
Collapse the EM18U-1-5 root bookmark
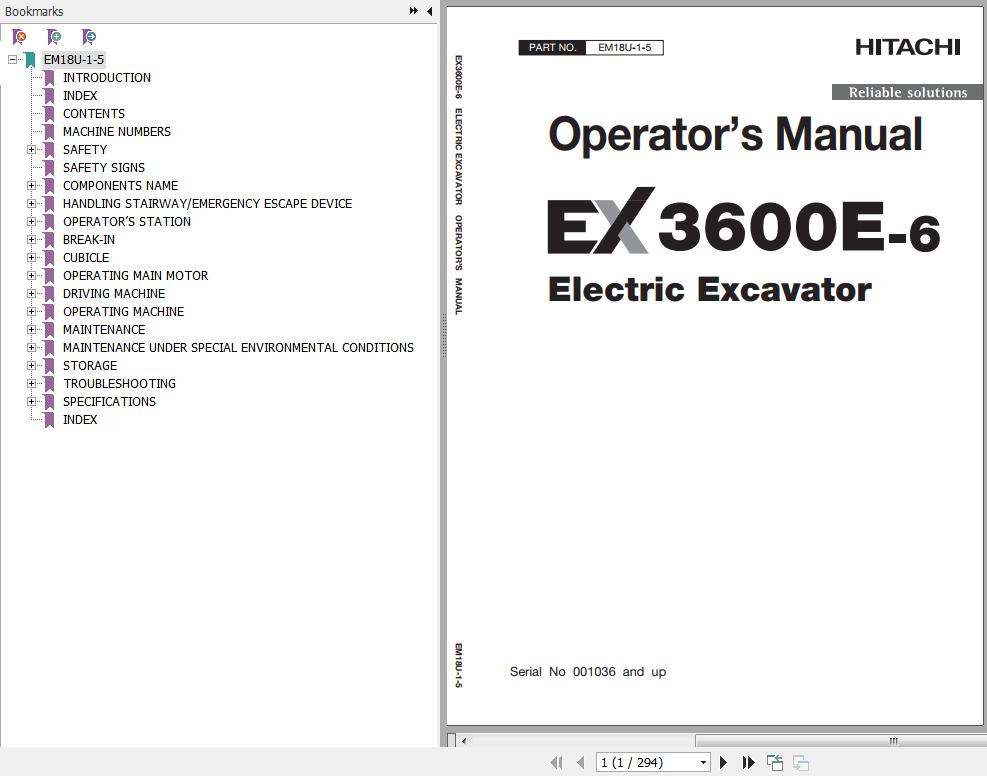tap(12, 60)
